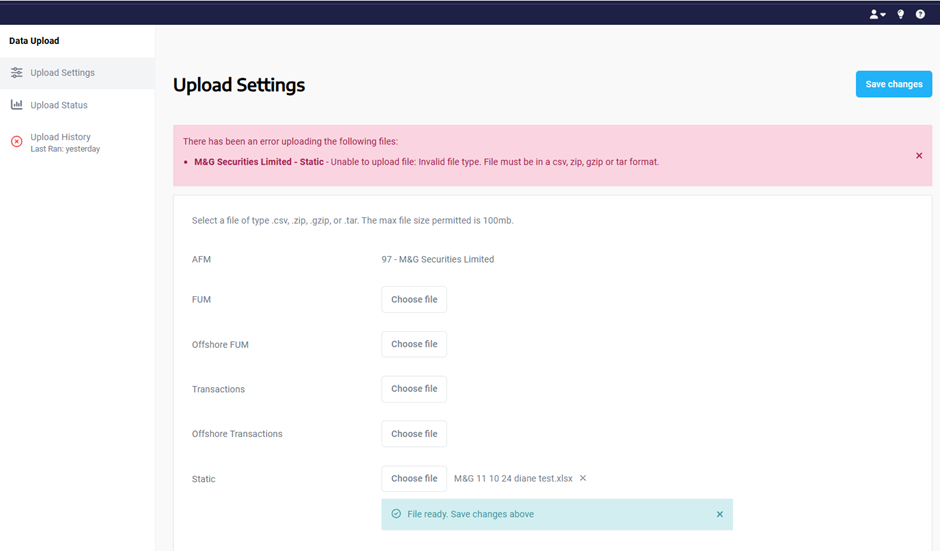The image size is (940, 551).
Task: Remove the selected xlsx file
Action: [583, 478]
